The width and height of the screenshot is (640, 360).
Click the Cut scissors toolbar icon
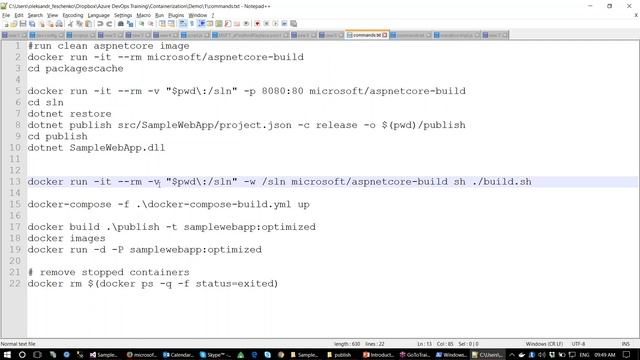point(70,24)
